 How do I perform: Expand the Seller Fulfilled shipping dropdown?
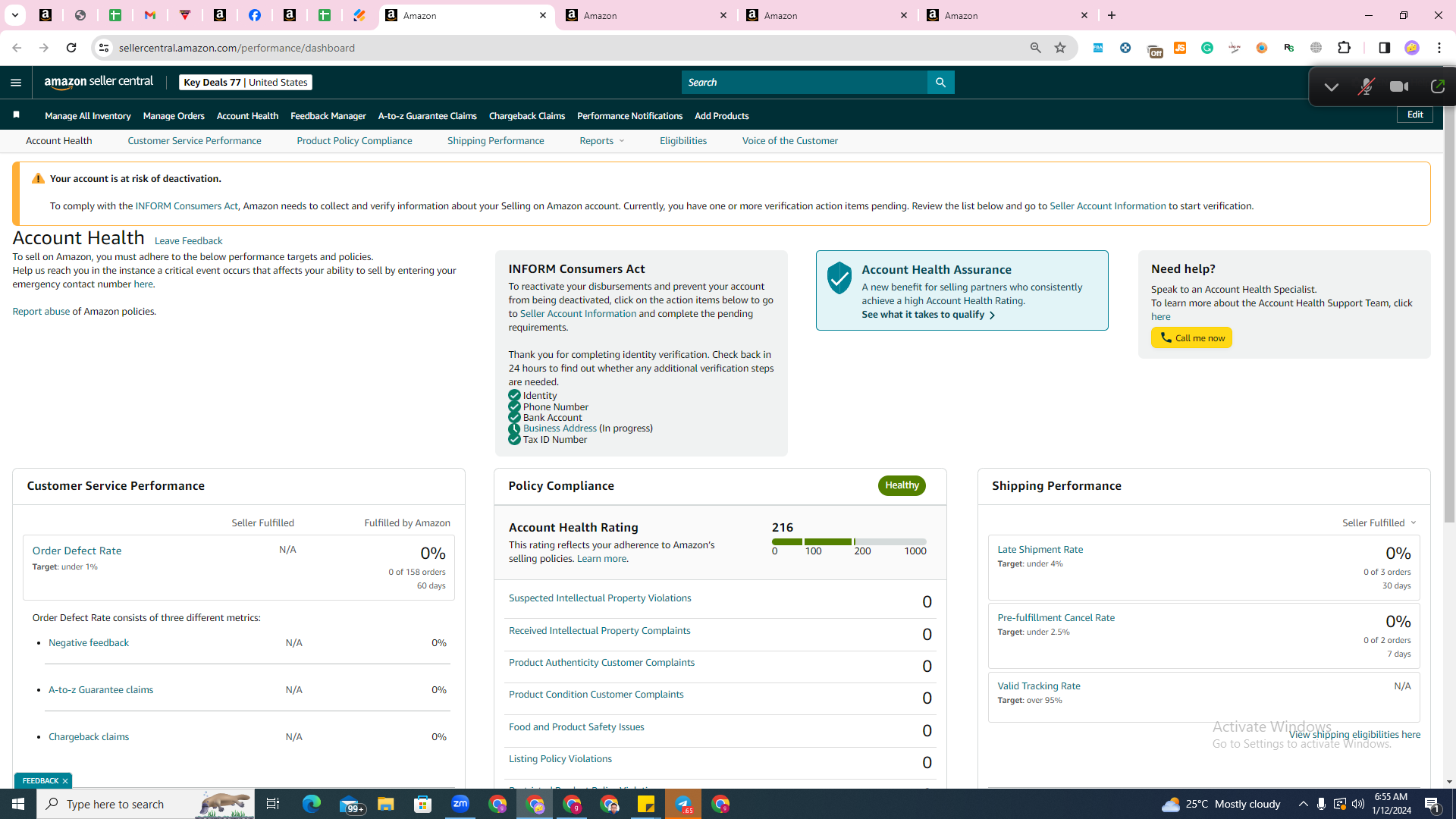[1379, 522]
